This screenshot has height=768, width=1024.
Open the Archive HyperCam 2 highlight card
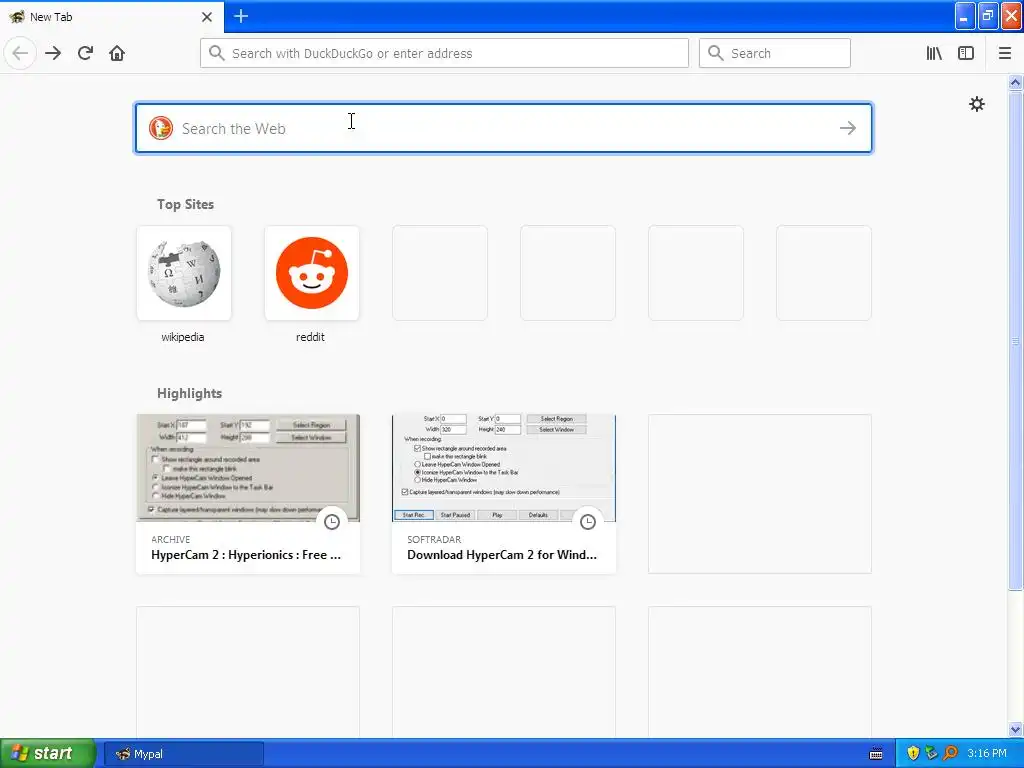pos(248,494)
